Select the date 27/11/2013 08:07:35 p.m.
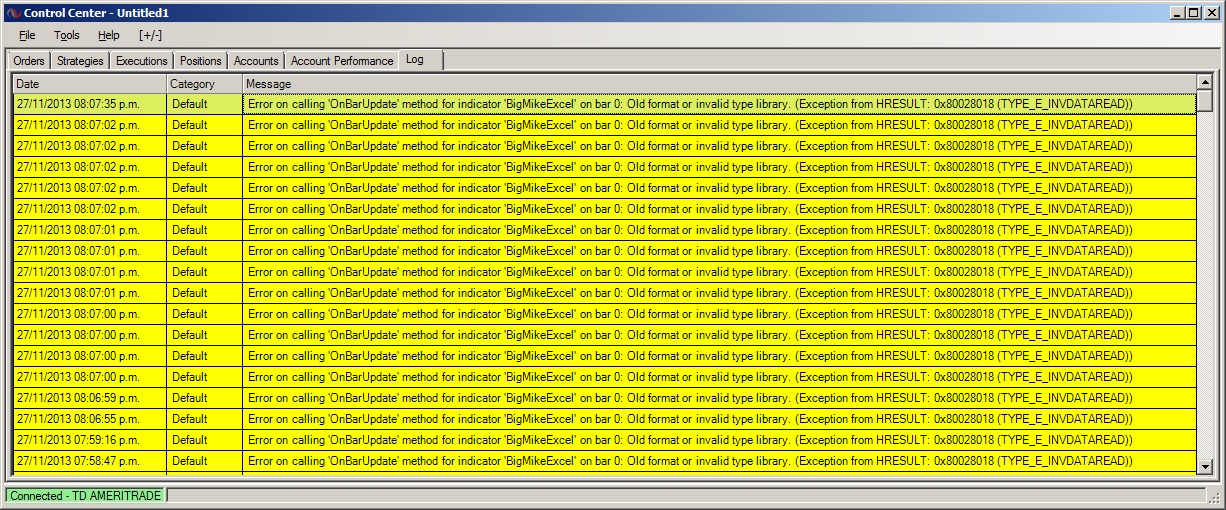This screenshot has width=1226, height=510. (89, 104)
